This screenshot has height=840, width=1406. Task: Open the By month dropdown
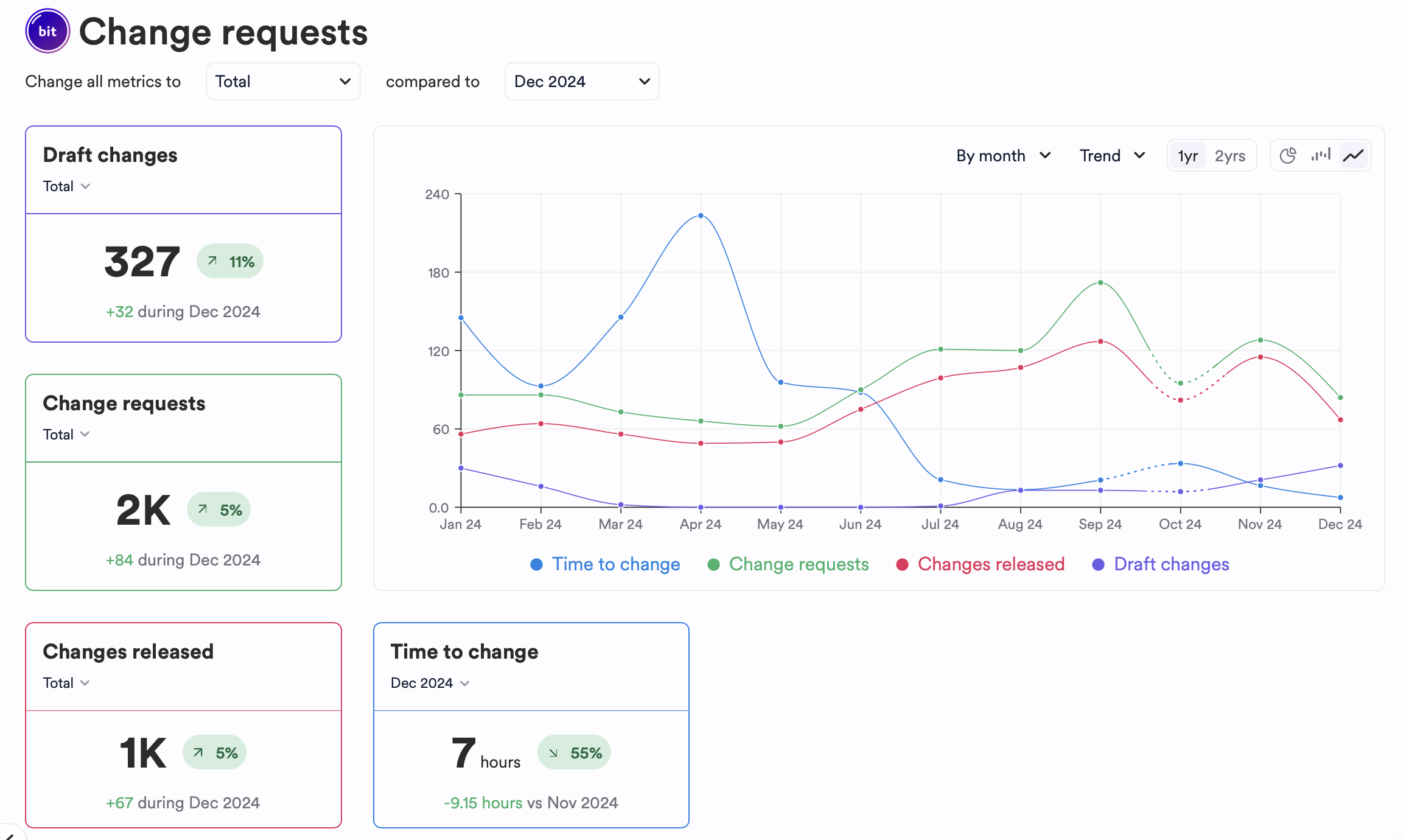pyautogui.click(x=1004, y=156)
